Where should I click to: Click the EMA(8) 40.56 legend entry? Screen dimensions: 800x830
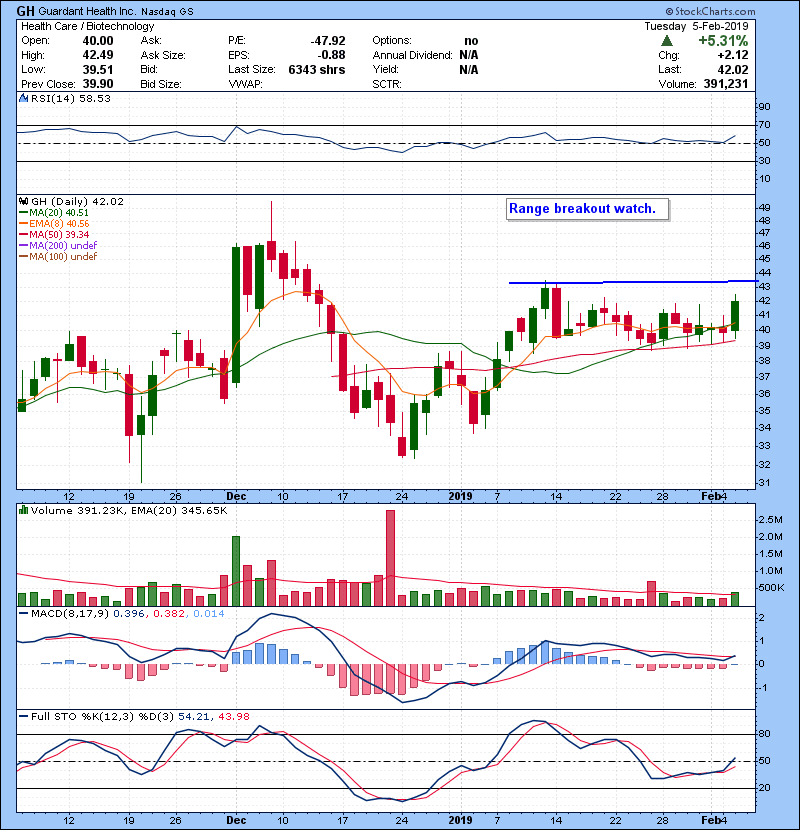(54, 223)
